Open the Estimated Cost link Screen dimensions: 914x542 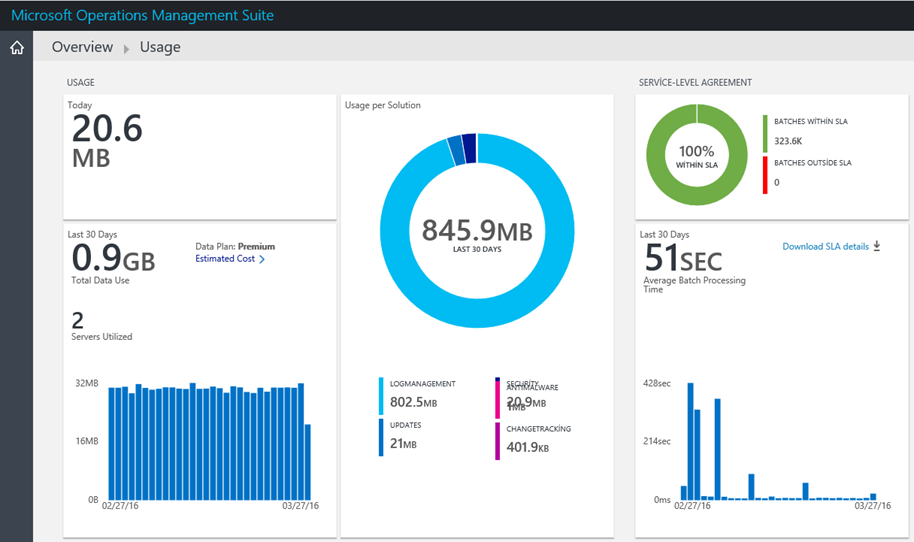[224, 259]
